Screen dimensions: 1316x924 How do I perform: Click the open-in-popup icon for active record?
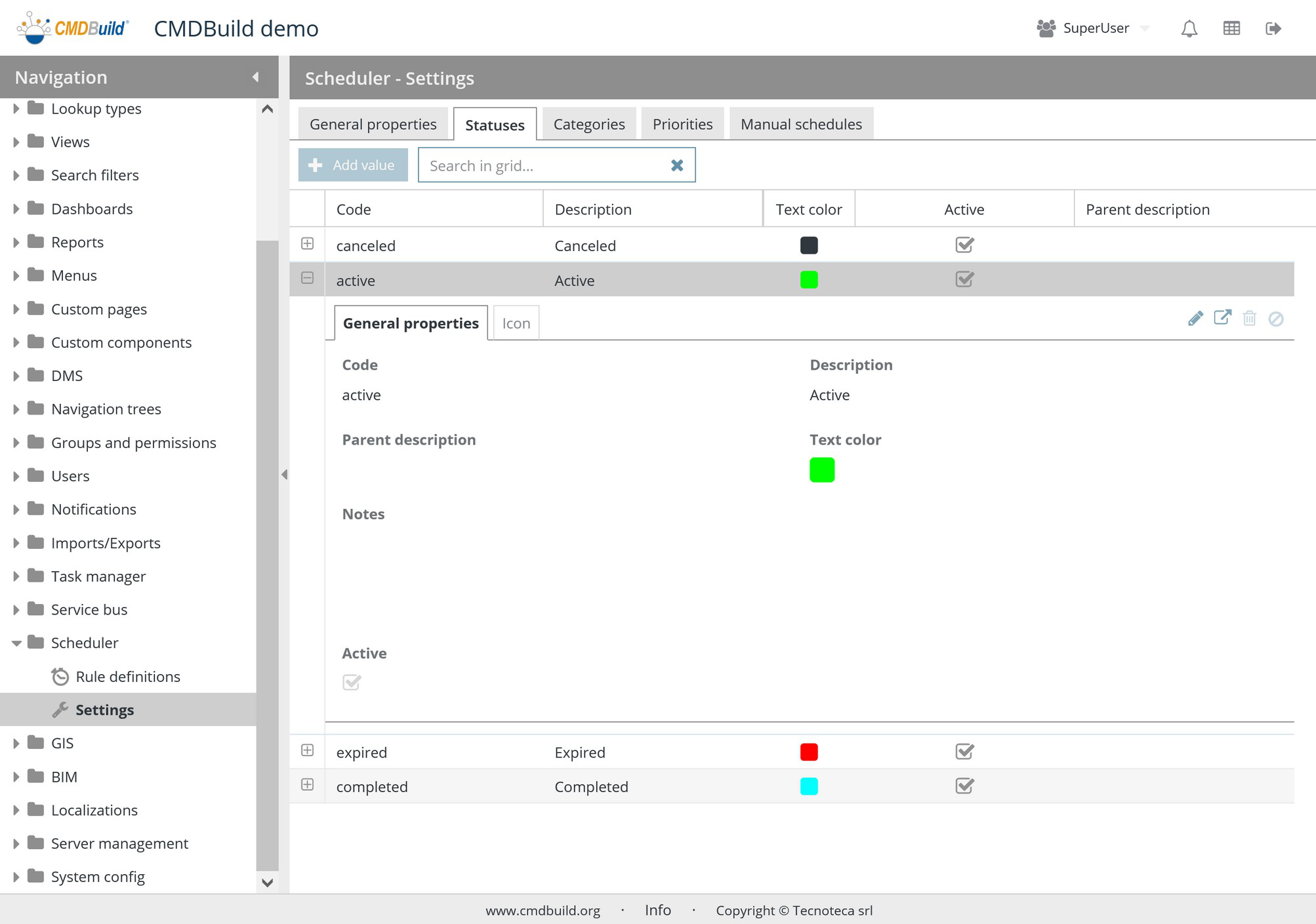1222,318
